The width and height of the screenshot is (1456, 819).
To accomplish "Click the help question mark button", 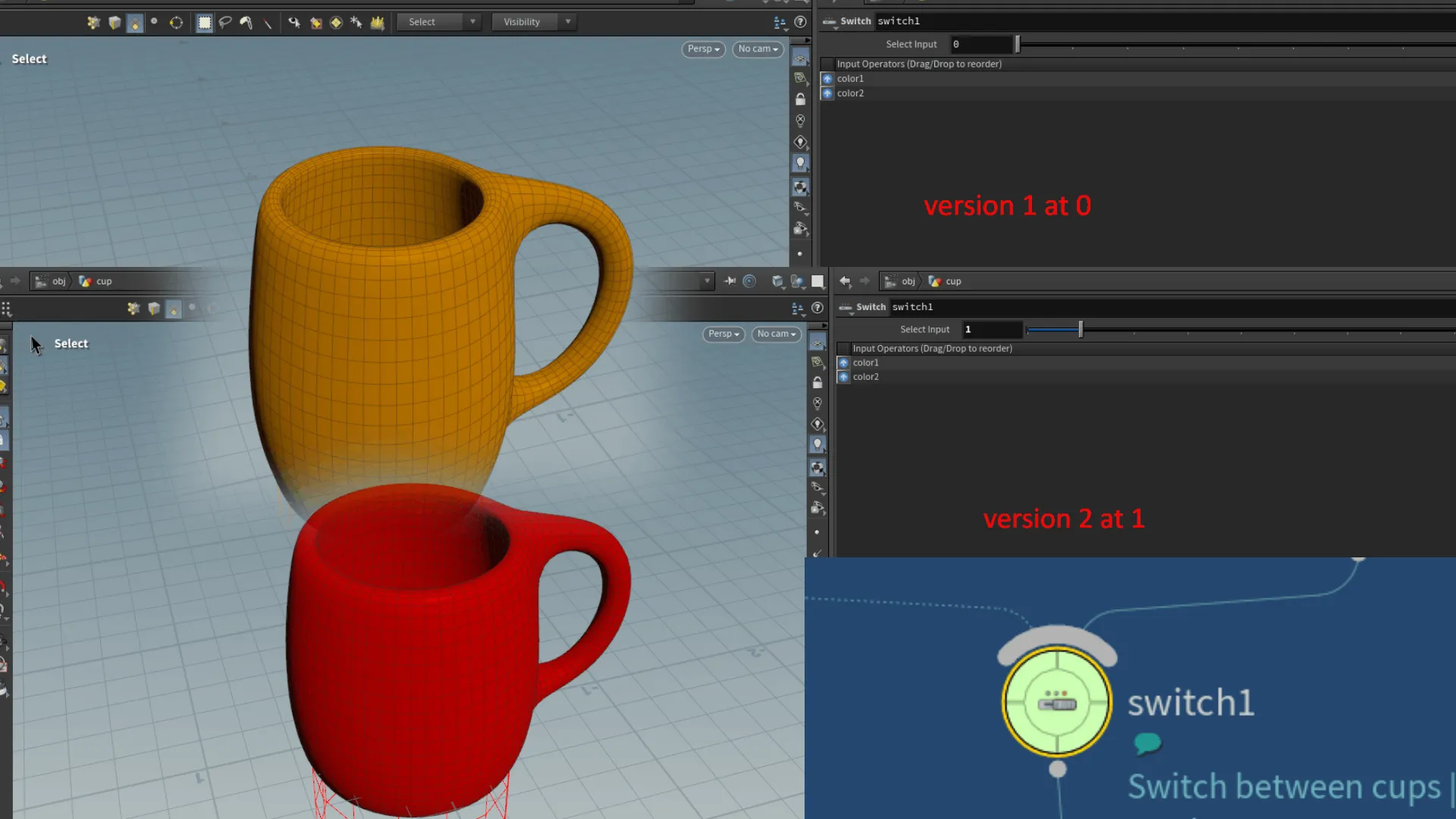I will pos(801,22).
